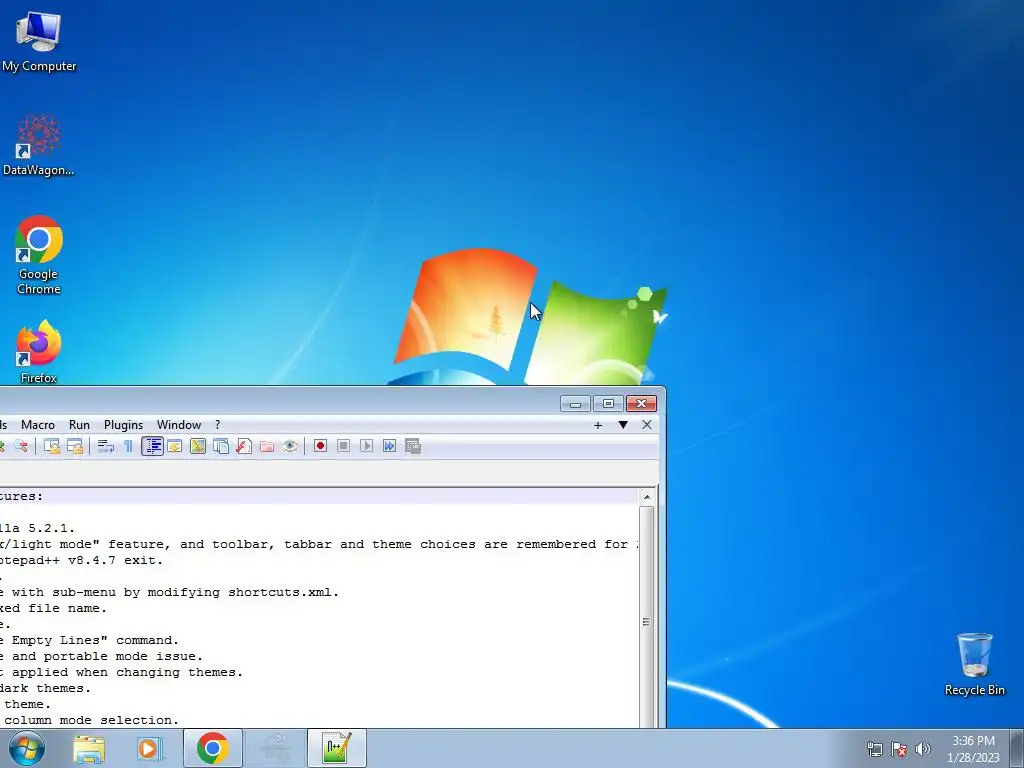Viewport: 1024px width, 768px height.
Task: Click text "modifying shortcuts.xml."
Action: click(x=243, y=592)
